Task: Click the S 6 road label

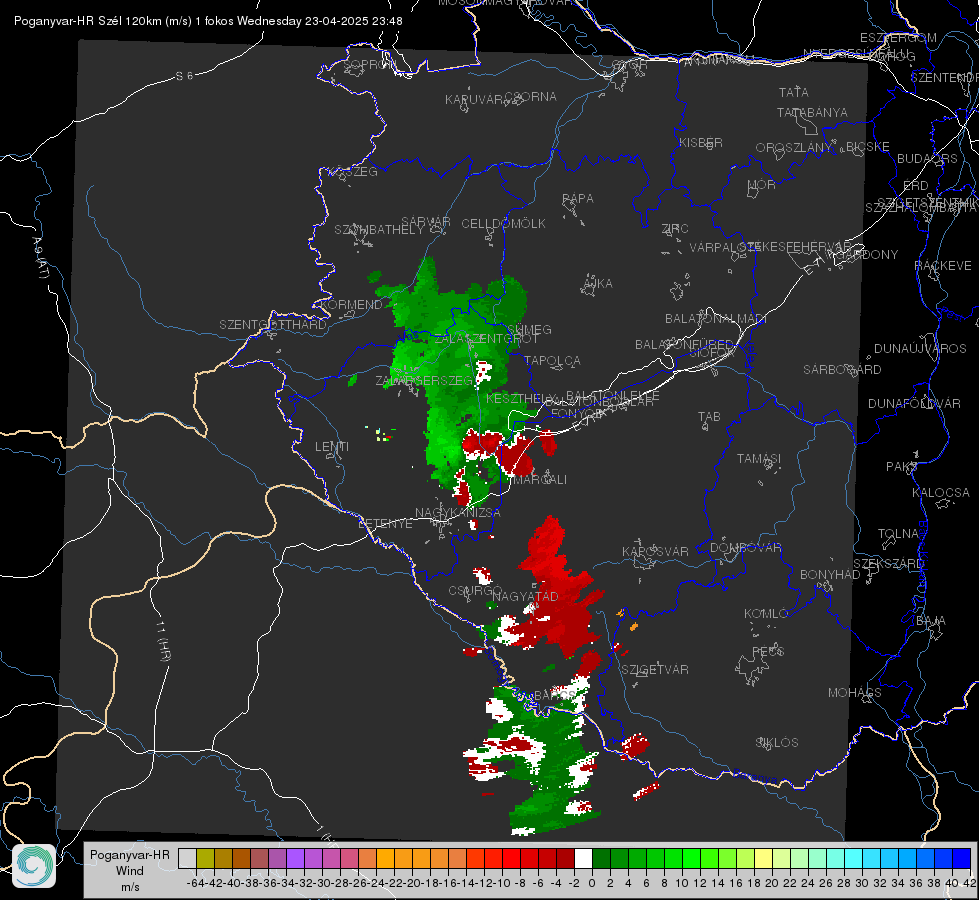Action: click(184, 76)
